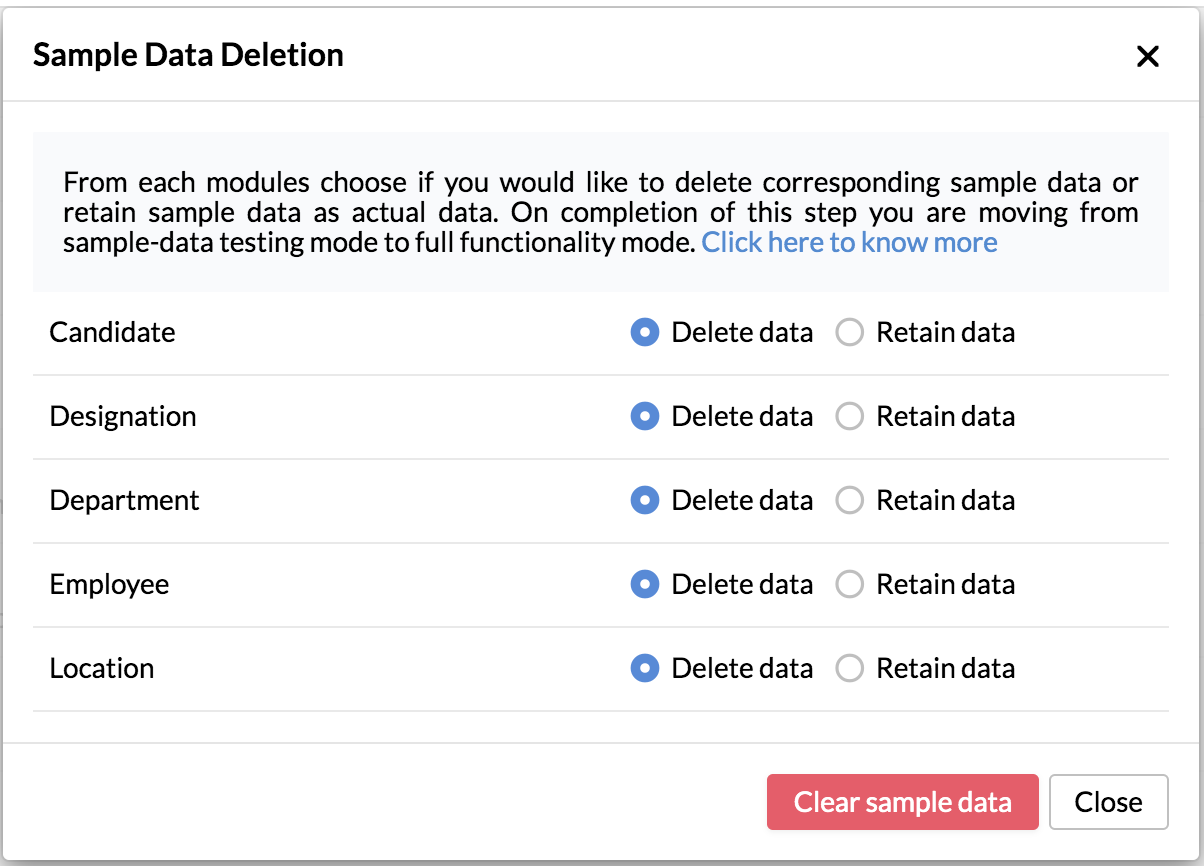Choose Retain data for Designation
The height and width of the screenshot is (866, 1204).
pyautogui.click(x=849, y=417)
